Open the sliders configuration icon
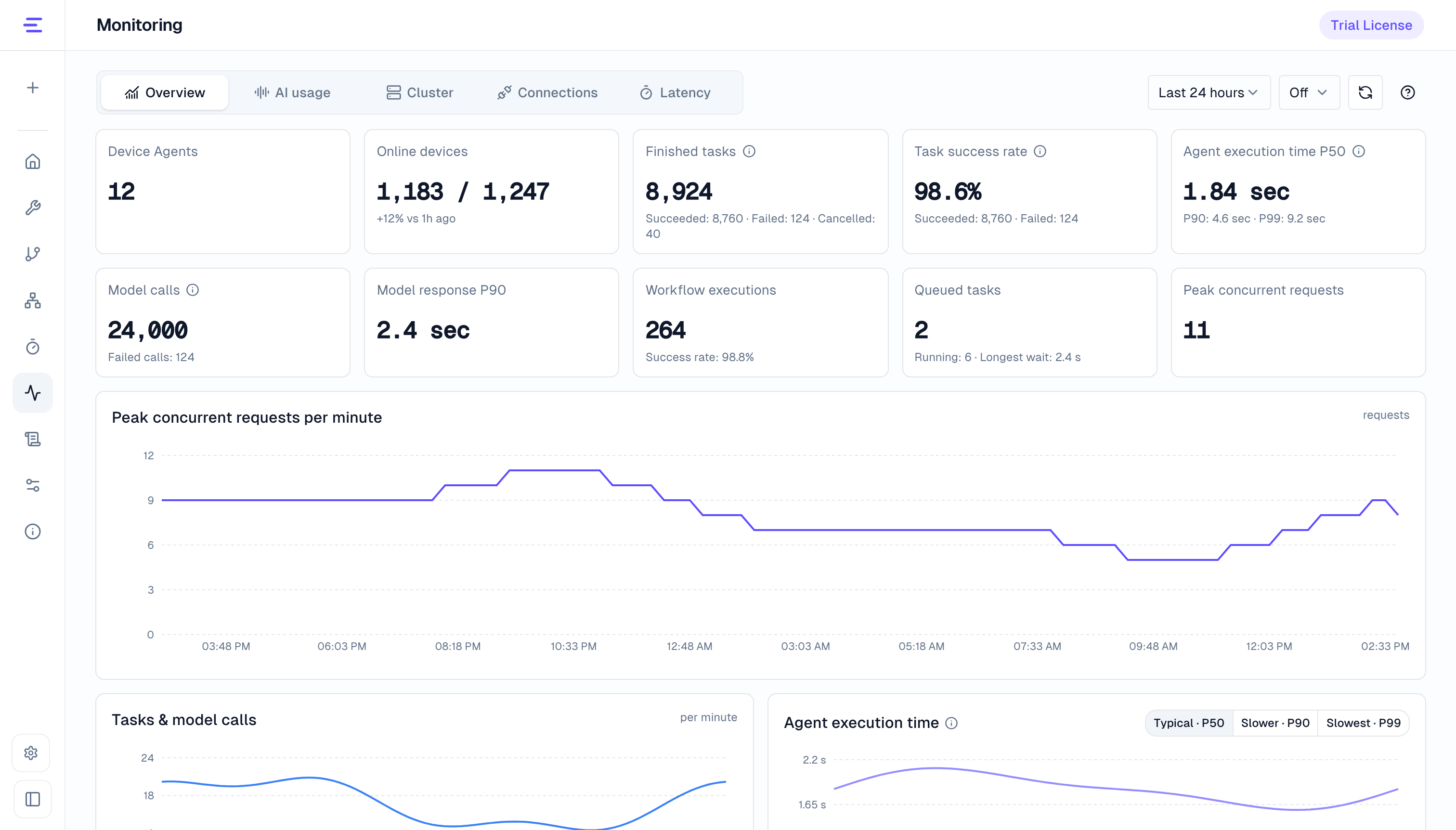Image resolution: width=1456 pixels, height=830 pixels. (x=32, y=485)
